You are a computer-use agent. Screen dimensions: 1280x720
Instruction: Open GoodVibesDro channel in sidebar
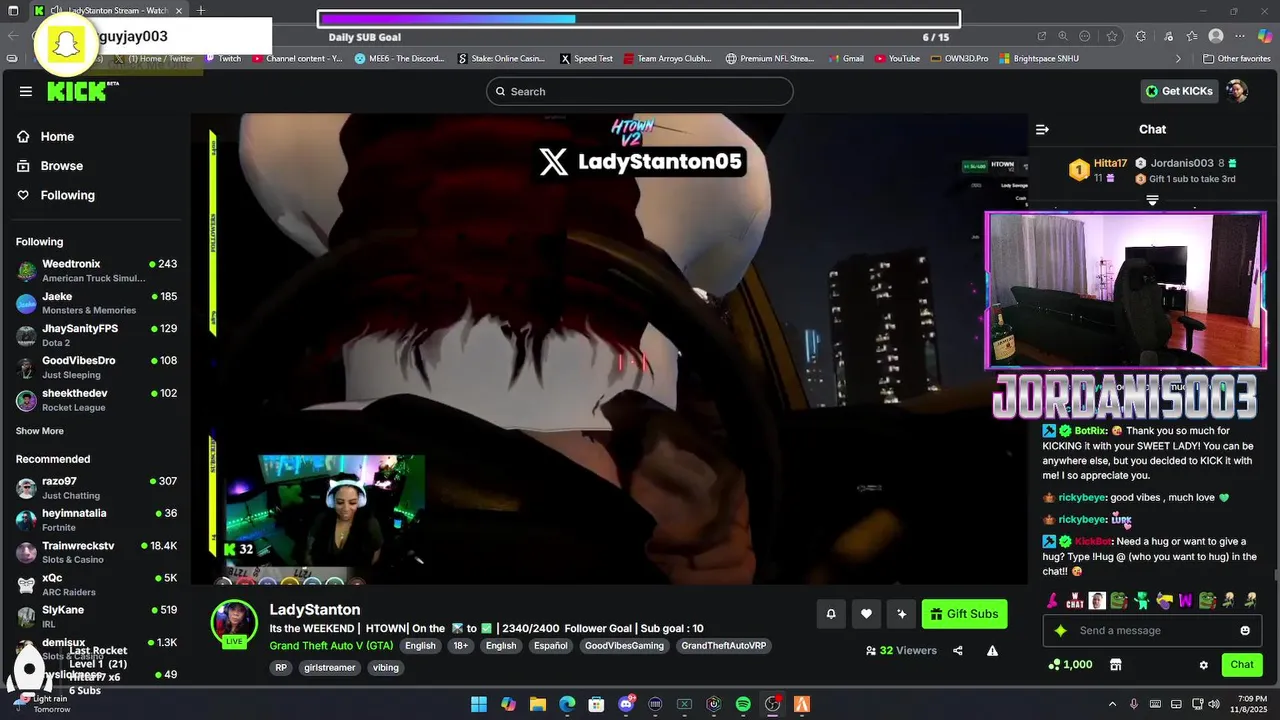click(x=97, y=367)
